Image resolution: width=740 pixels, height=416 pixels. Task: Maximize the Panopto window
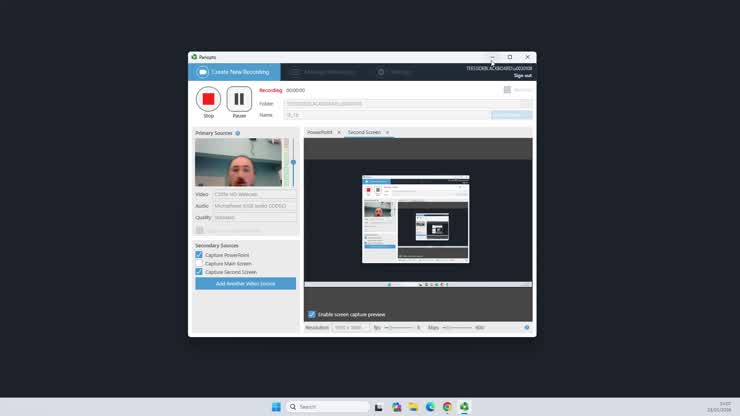[510, 57]
